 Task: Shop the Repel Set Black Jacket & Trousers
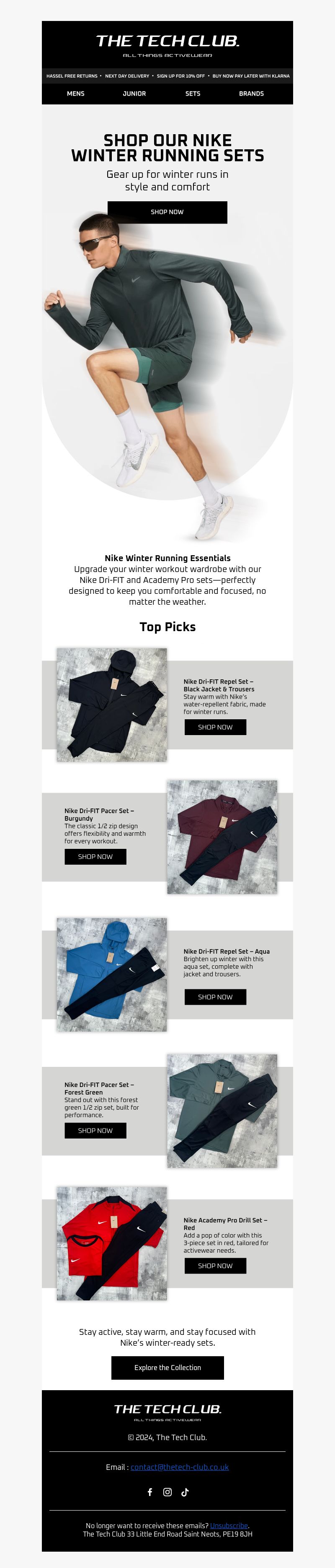[x=215, y=727]
